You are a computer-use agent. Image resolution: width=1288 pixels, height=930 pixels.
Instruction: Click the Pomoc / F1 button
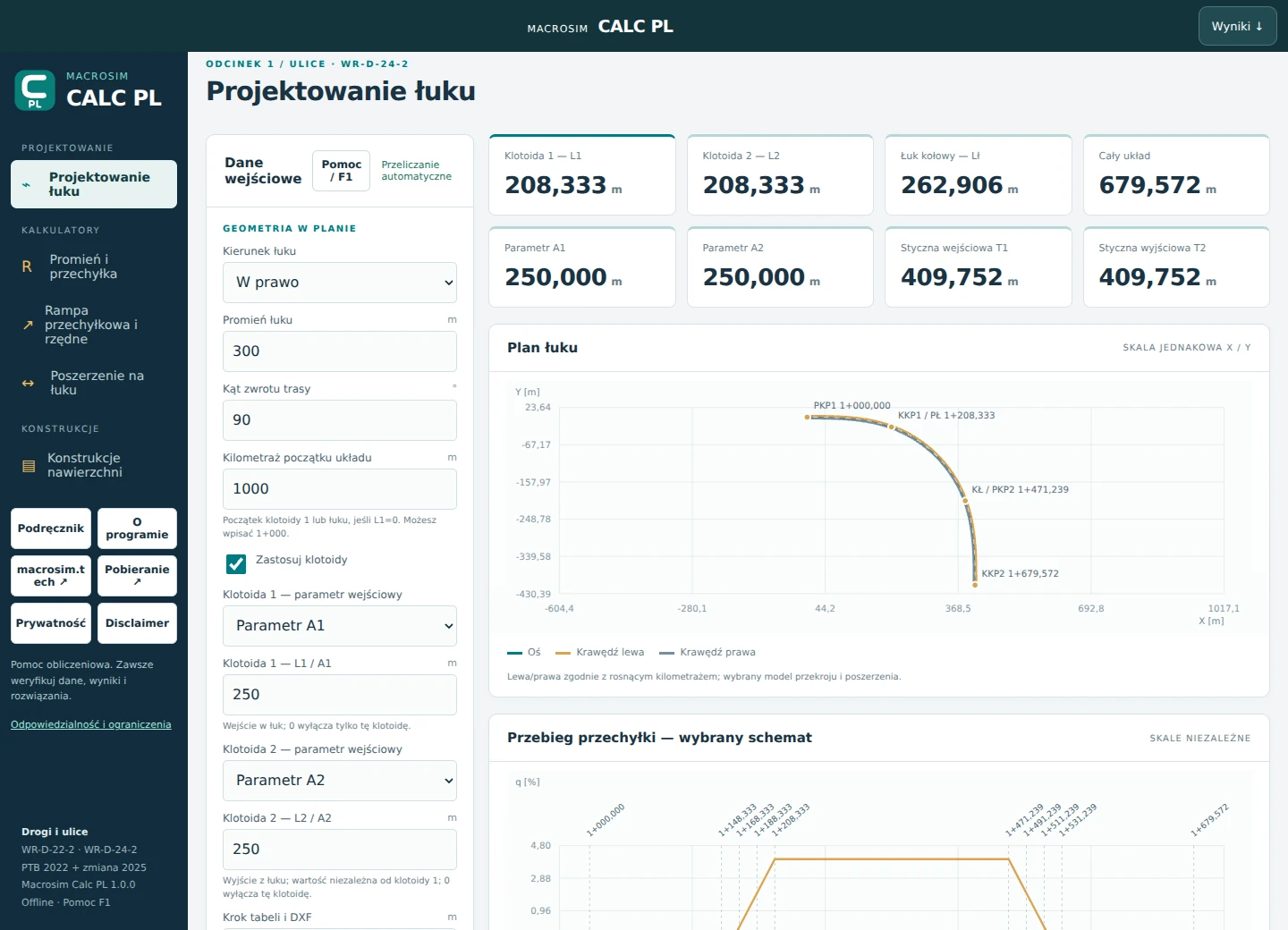[341, 171]
